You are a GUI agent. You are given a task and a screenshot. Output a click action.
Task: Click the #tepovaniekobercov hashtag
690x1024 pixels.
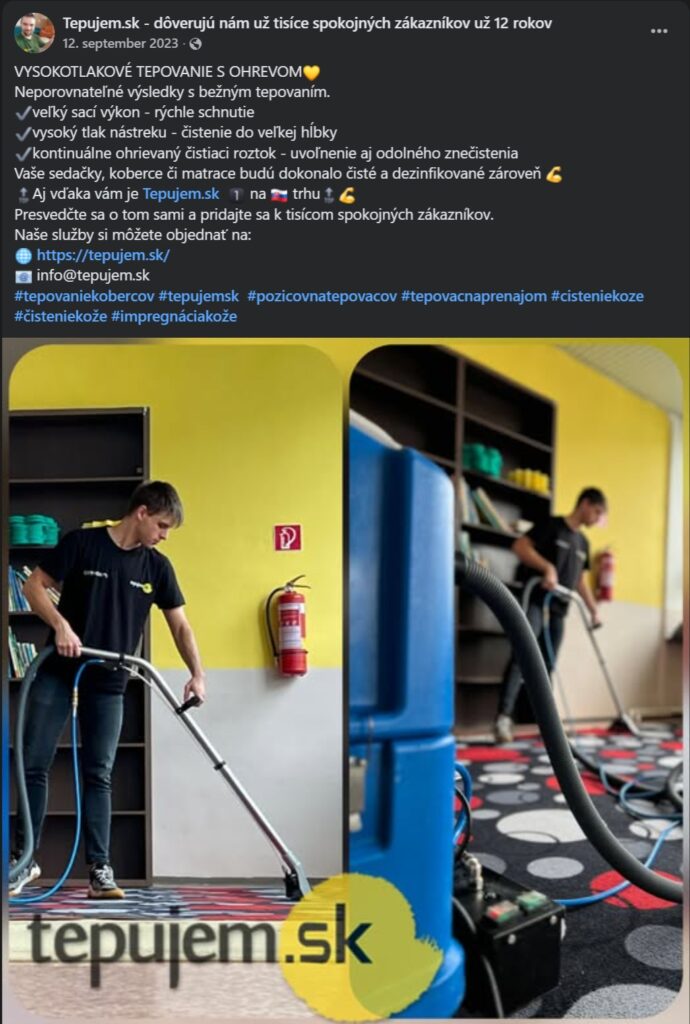[x=84, y=296]
